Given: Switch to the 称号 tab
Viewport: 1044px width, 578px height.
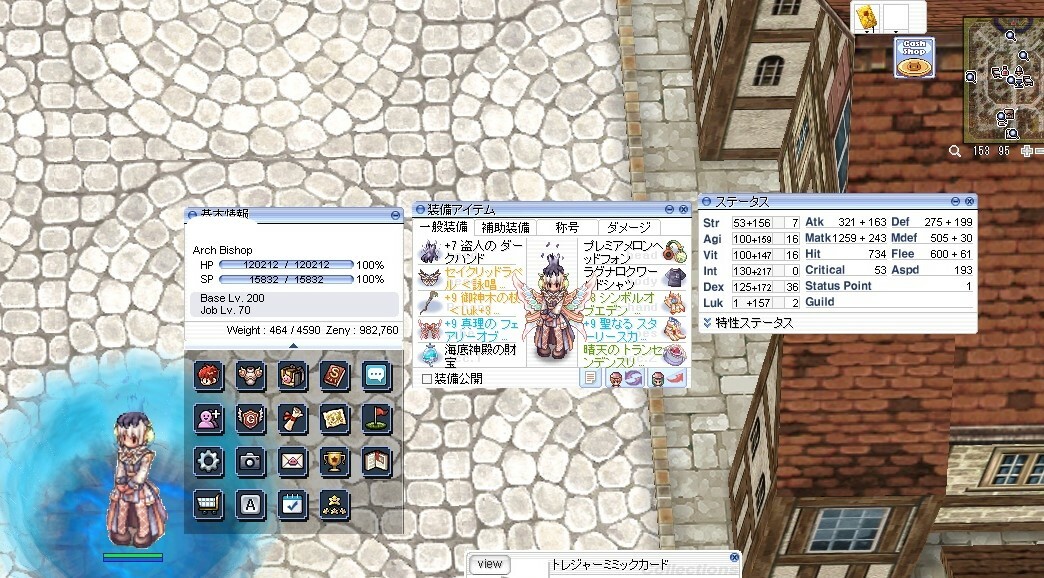Looking at the screenshot, I should tap(567, 227).
